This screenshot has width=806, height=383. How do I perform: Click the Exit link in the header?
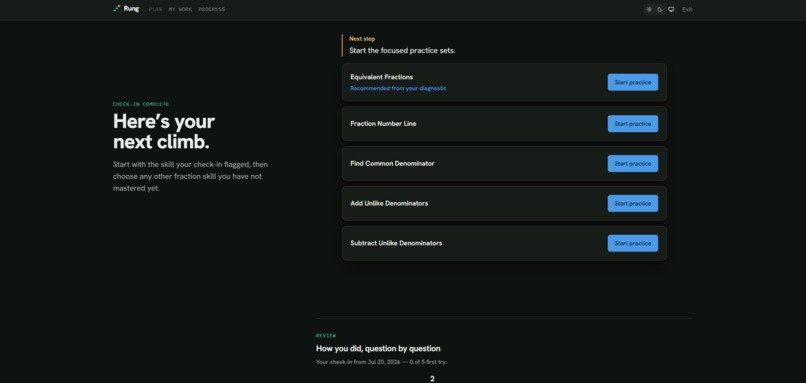tap(687, 9)
